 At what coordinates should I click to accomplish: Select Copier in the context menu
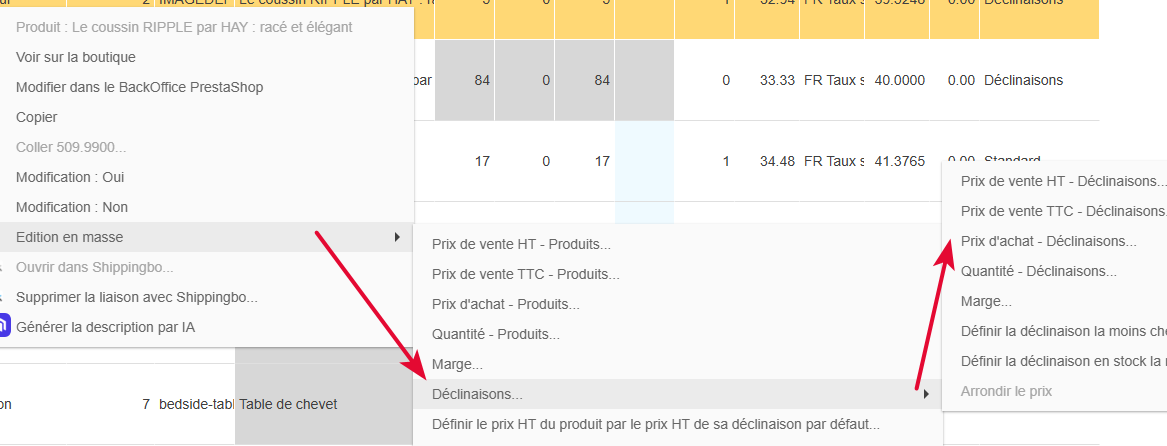(36, 117)
